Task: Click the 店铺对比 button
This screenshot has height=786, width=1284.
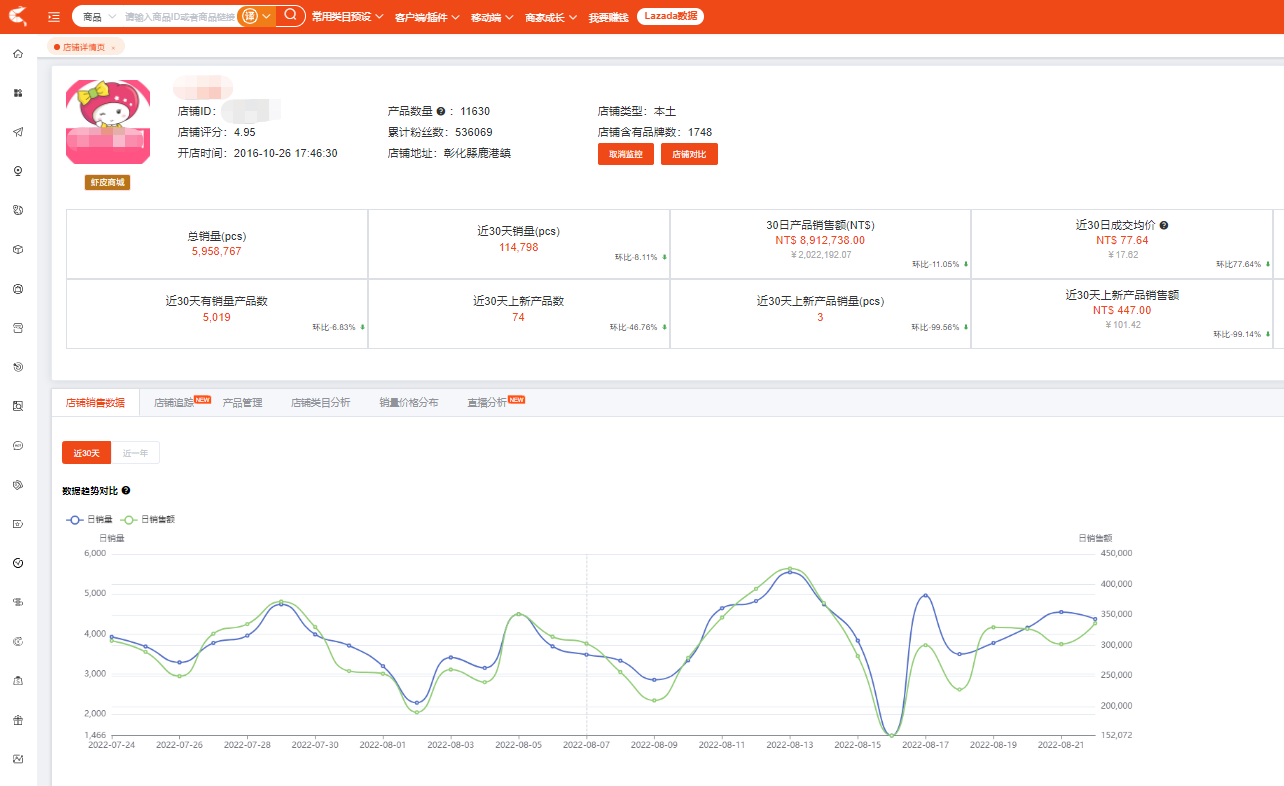Action: [x=689, y=154]
